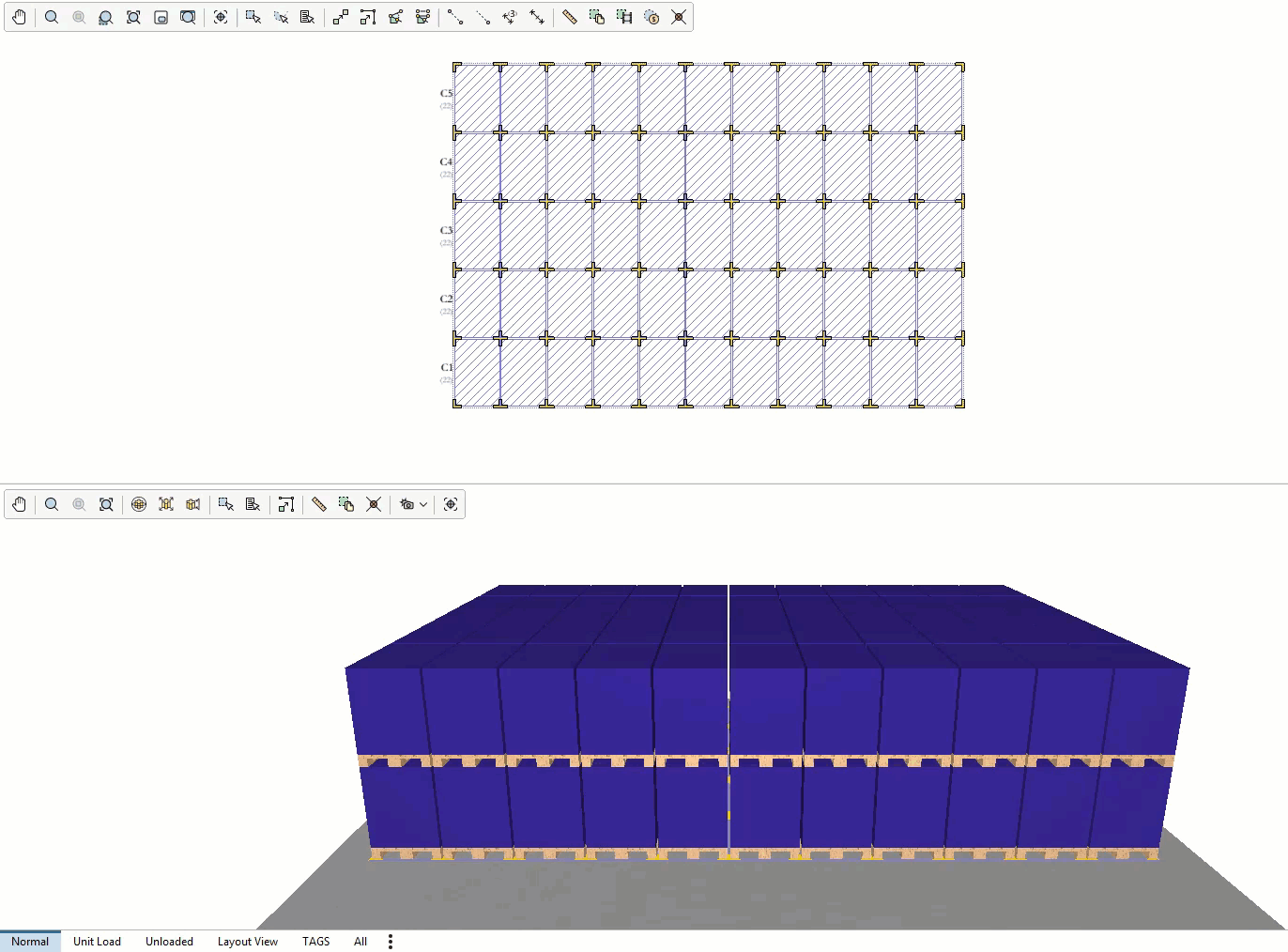The width and height of the screenshot is (1288, 952).
Task: Click the zoom magnifier with dotted baseline icon
Action: coord(106,17)
